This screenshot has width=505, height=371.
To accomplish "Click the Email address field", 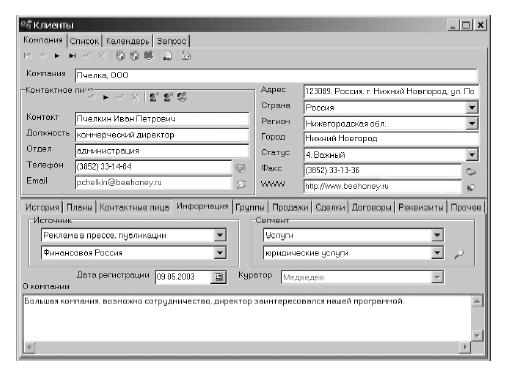I will [x=153, y=183].
